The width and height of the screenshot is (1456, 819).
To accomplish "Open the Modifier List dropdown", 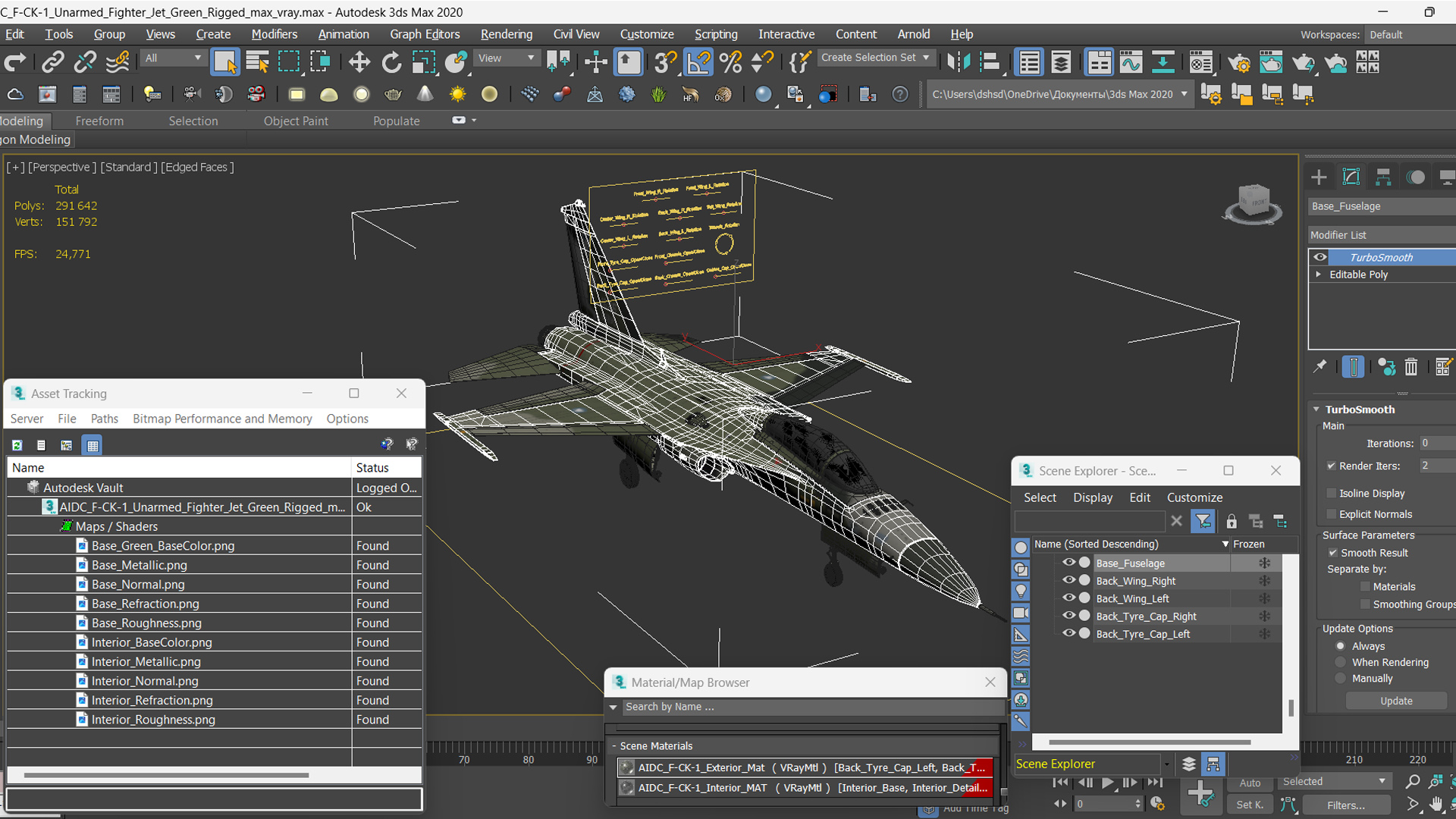I will coord(1382,235).
